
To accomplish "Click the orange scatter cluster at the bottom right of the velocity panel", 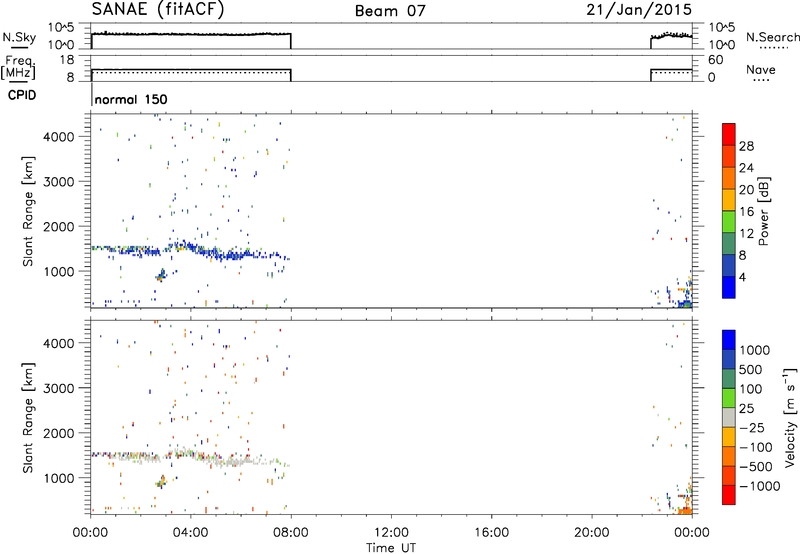I will click(x=684, y=510).
